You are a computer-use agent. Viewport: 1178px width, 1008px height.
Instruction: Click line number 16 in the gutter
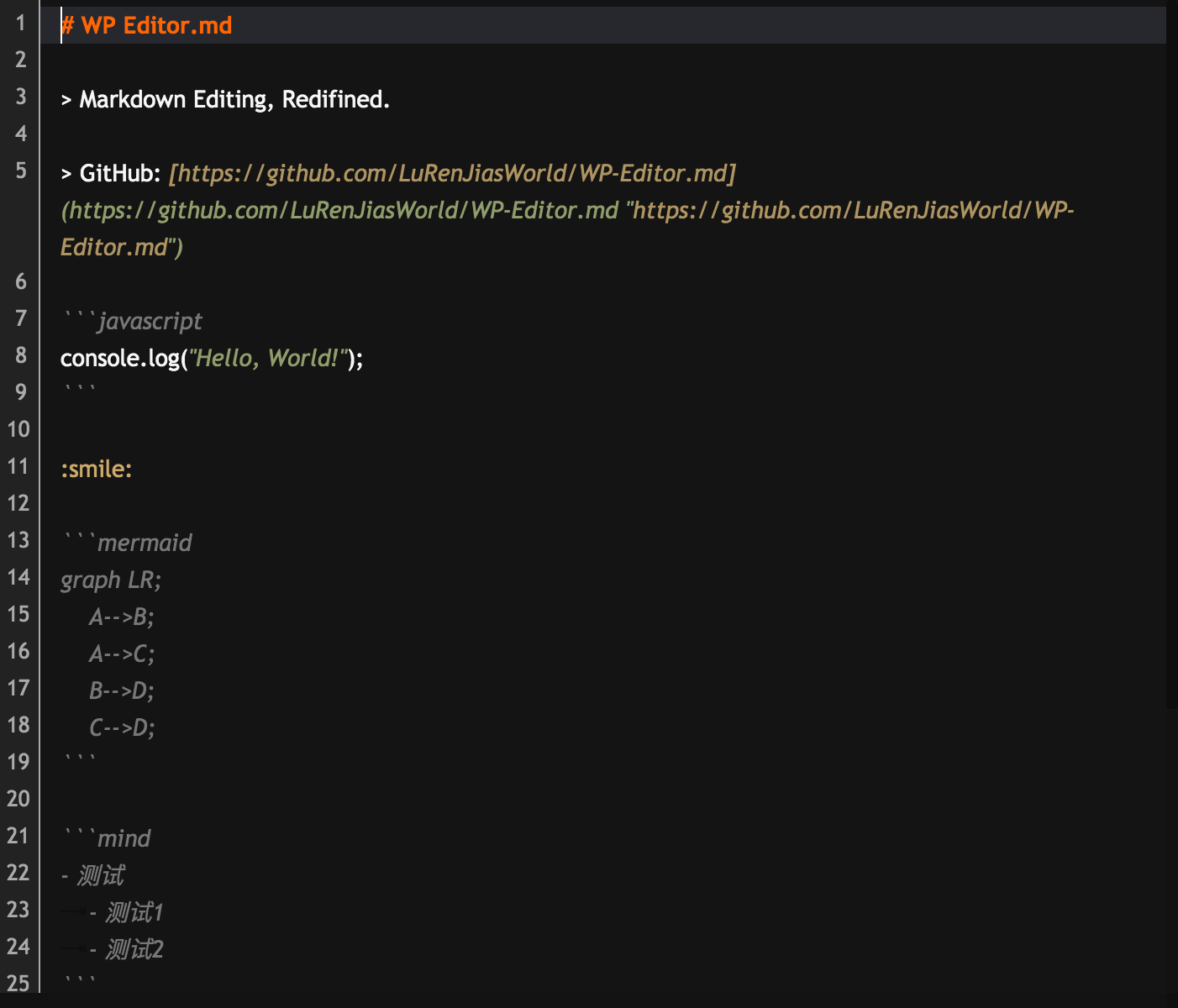click(18, 651)
